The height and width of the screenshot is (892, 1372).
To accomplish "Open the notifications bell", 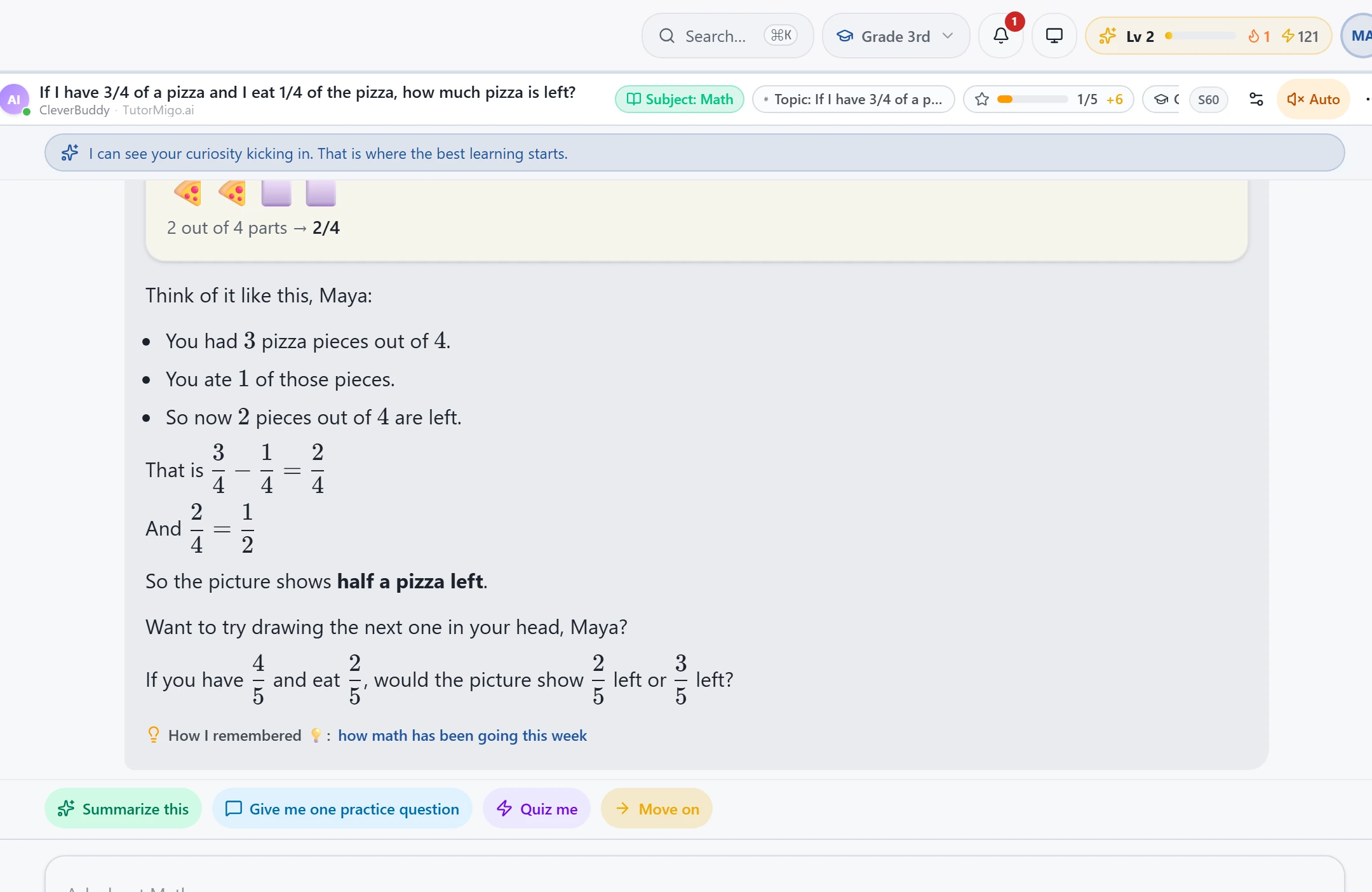I will (x=1000, y=36).
